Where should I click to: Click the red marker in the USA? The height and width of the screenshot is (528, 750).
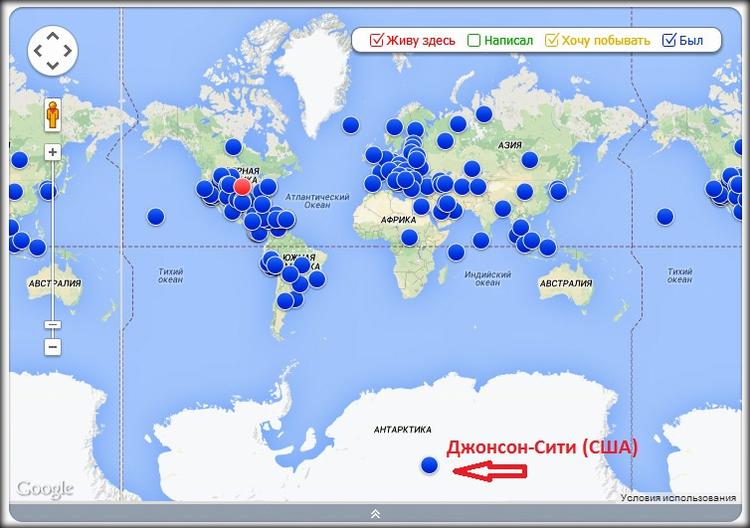pyautogui.click(x=241, y=186)
